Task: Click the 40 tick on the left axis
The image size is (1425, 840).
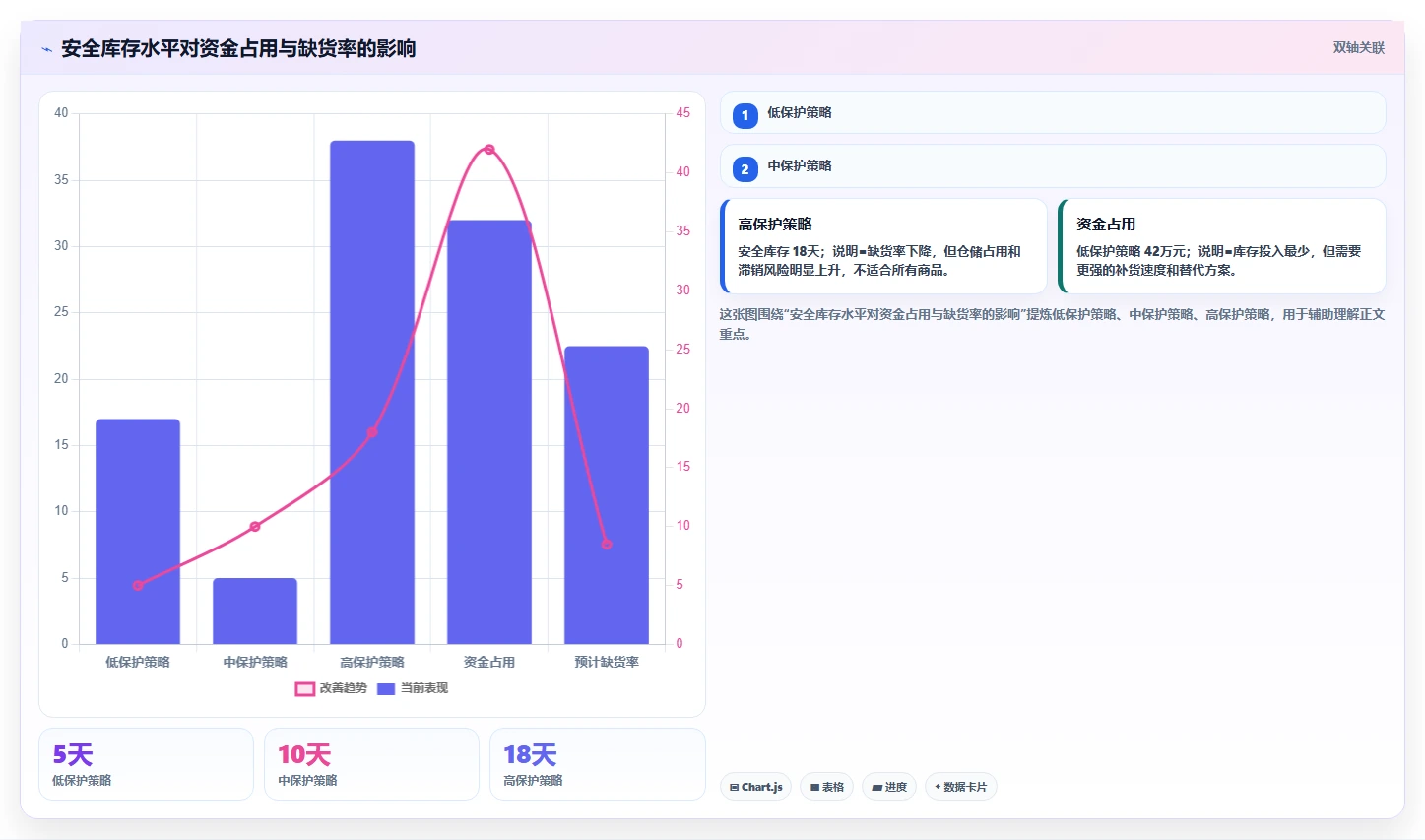Action: (61, 113)
